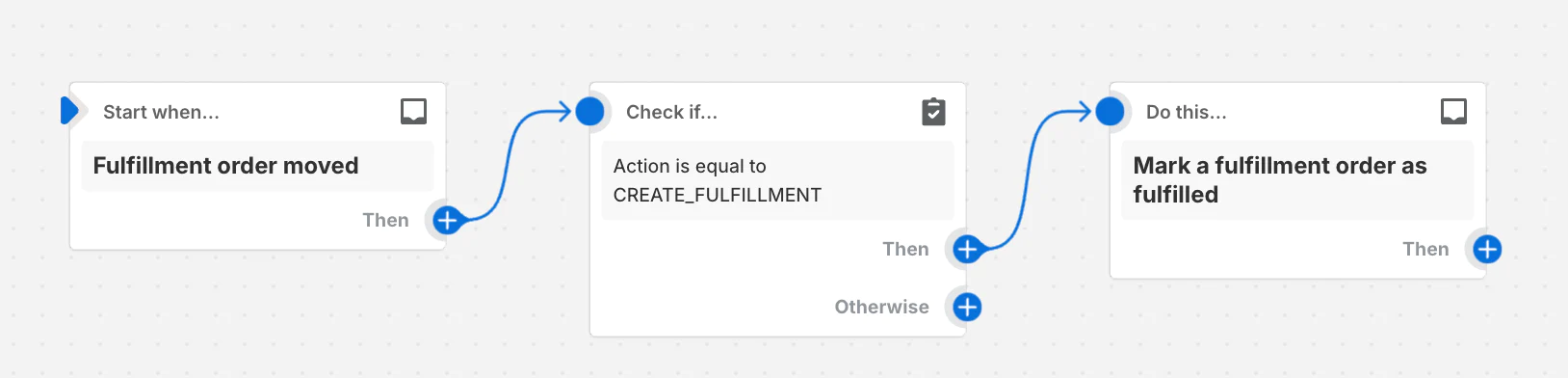Add step after trigger's Then plus button
Image resolution: width=1568 pixels, height=378 pixels.
(447, 220)
